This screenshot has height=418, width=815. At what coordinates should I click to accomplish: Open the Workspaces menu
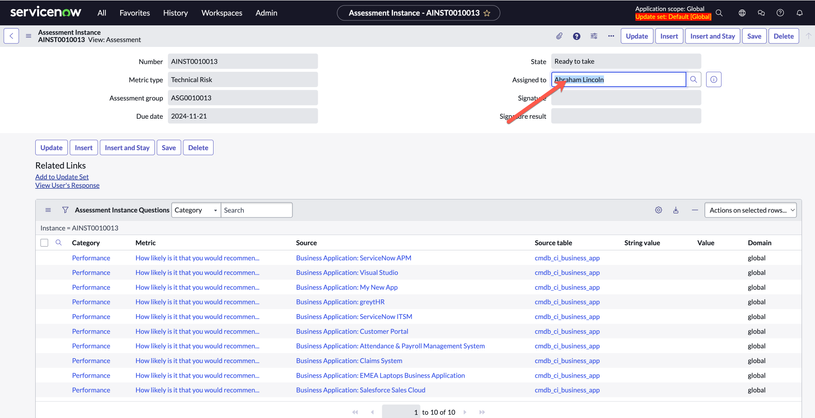click(221, 13)
